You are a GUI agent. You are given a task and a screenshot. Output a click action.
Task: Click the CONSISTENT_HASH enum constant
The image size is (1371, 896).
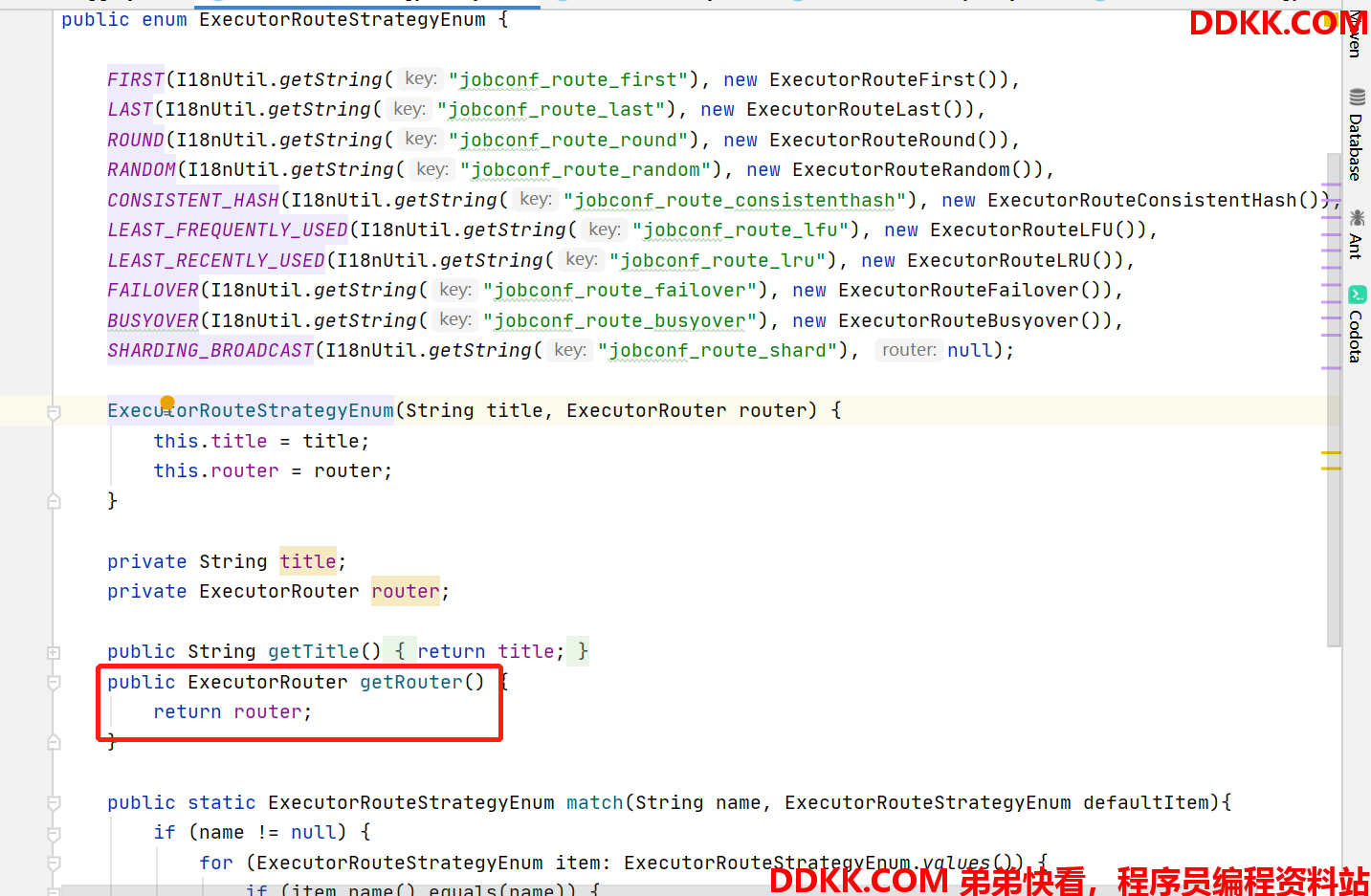pos(193,200)
